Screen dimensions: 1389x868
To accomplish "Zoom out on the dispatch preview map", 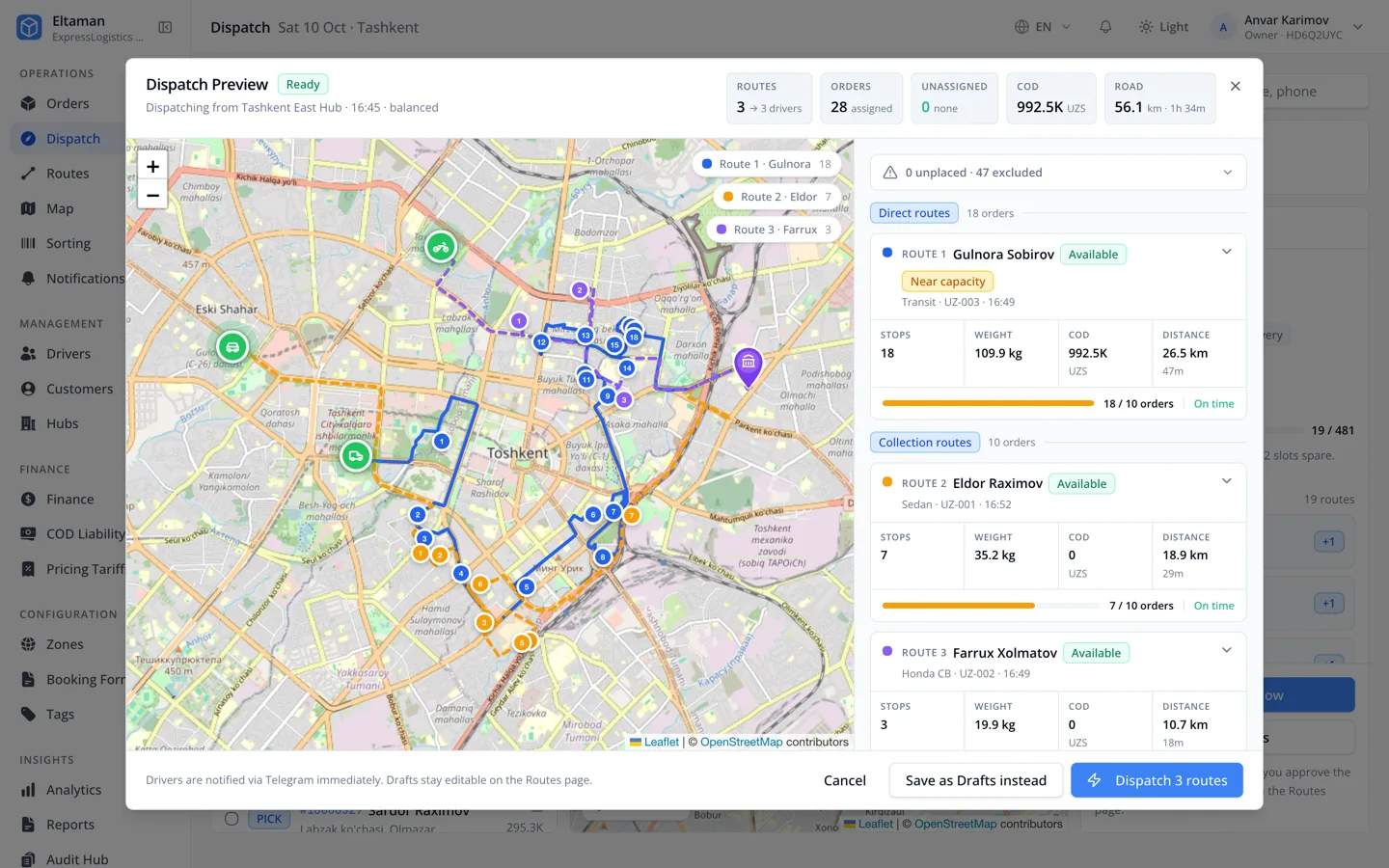I will coord(152,195).
